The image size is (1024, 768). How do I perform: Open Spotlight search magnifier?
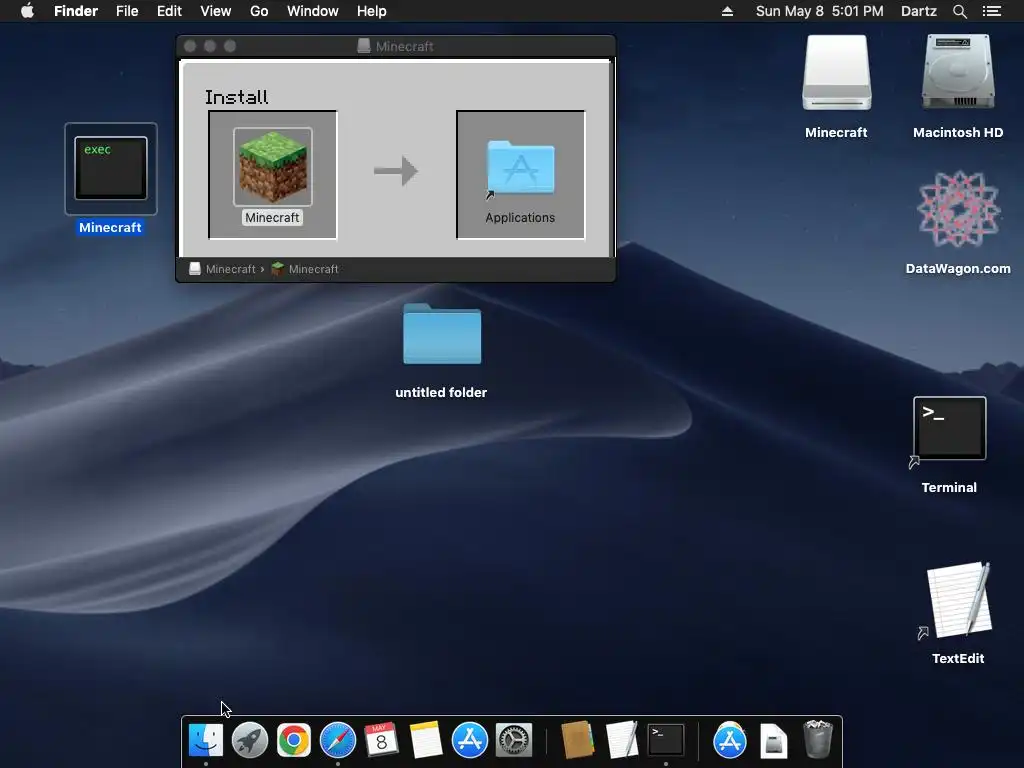pos(959,11)
